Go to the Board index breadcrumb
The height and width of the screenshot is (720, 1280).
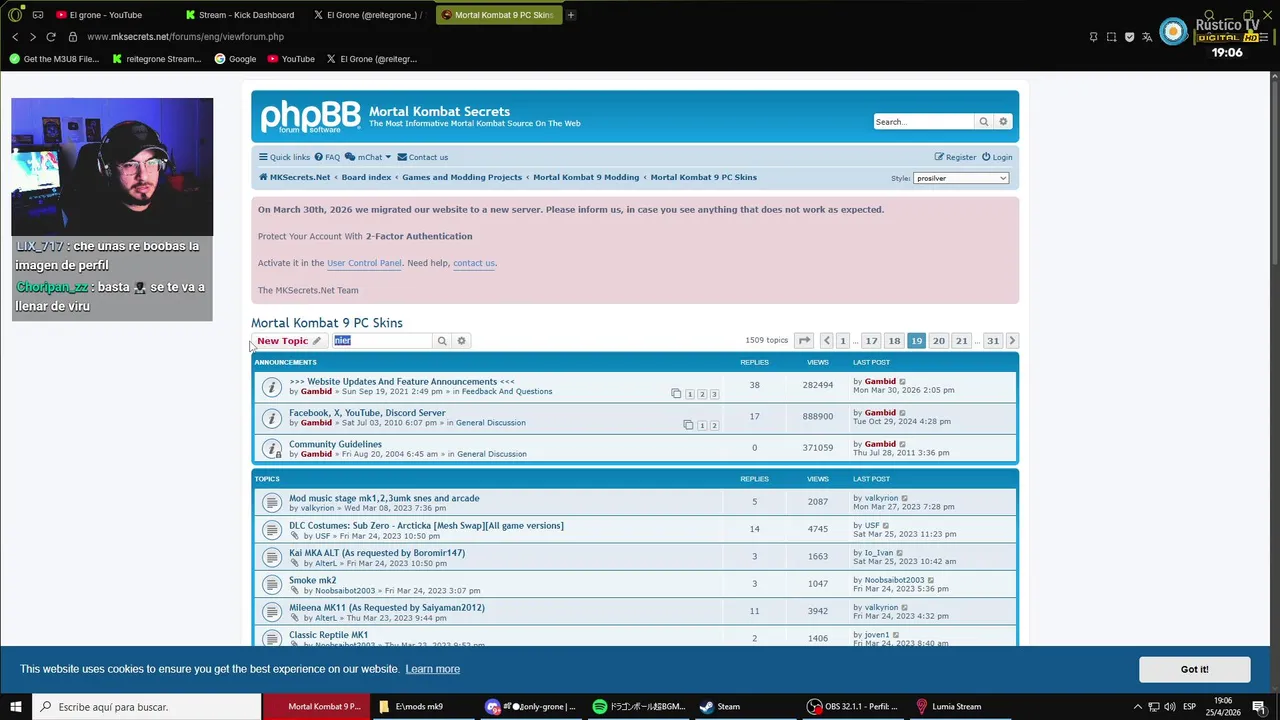pyautogui.click(x=366, y=177)
